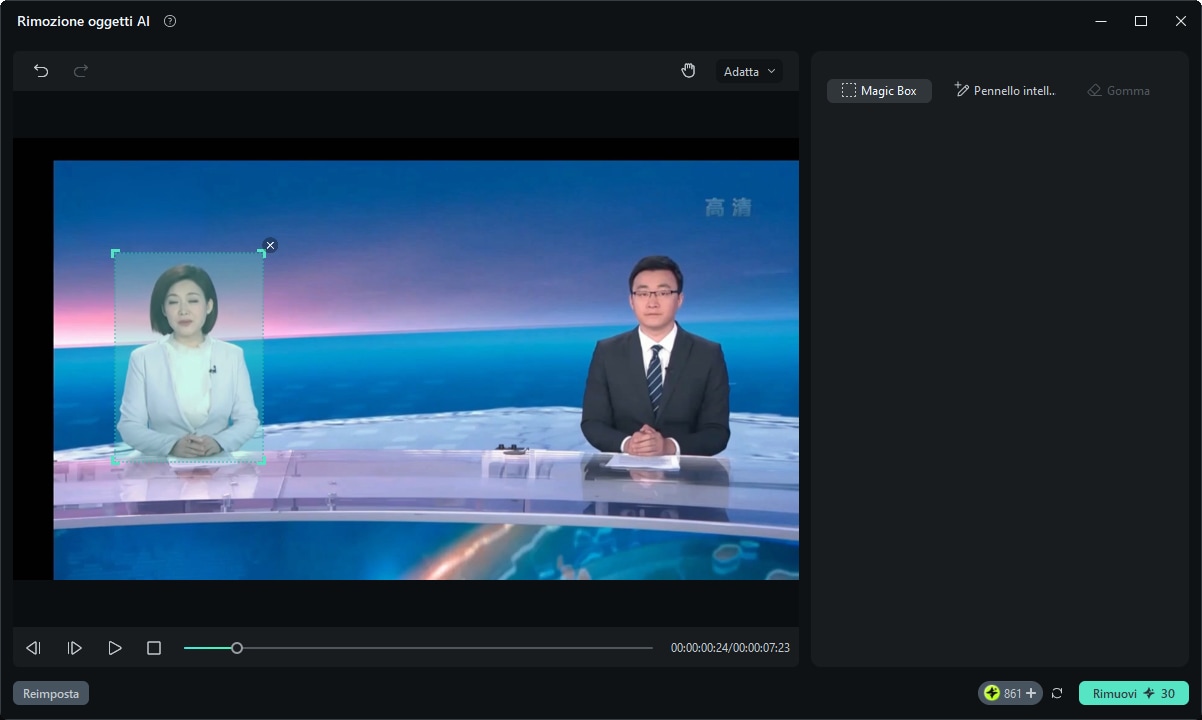Remove the selection box with X
The width and height of the screenshot is (1202, 720).
(x=270, y=246)
